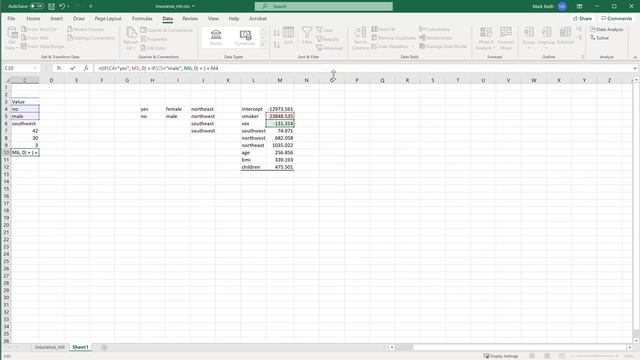The width and height of the screenshot is (640, 360).
Task: Click the Sort Z to A icon
Action: 276,44
